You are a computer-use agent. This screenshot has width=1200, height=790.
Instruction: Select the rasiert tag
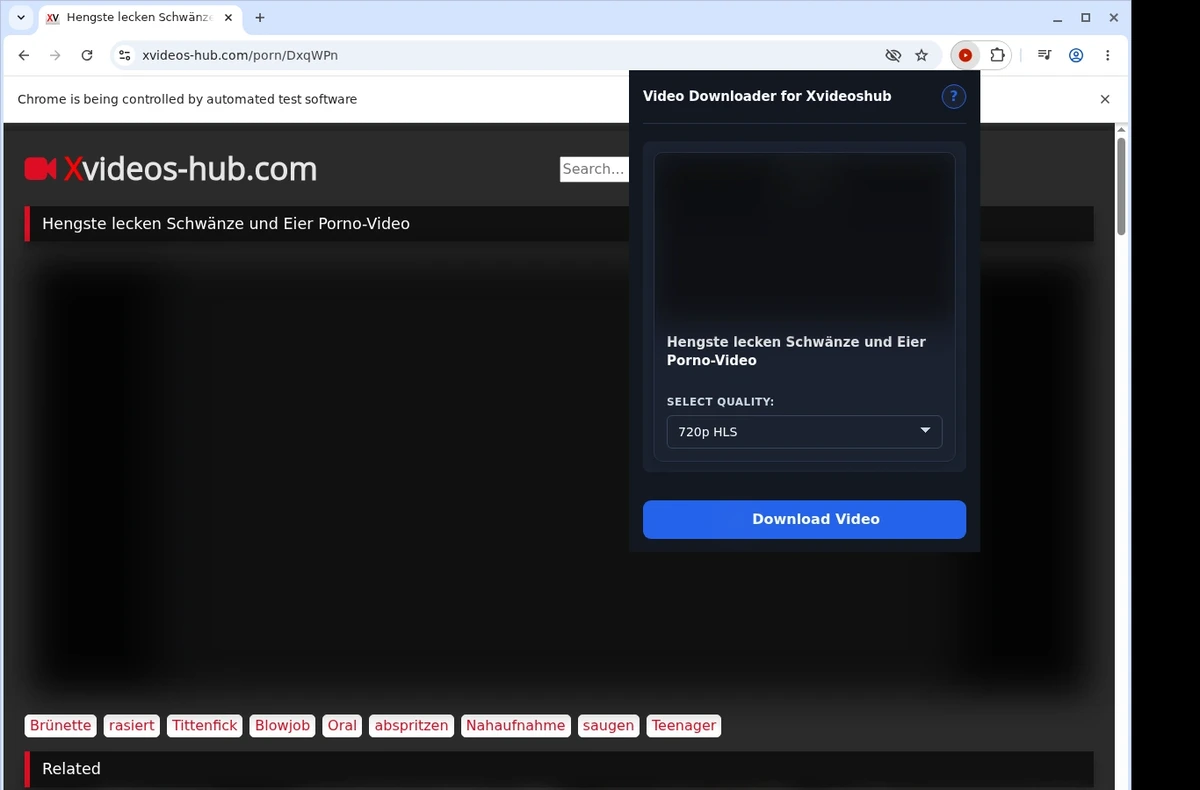pos(132,726)
